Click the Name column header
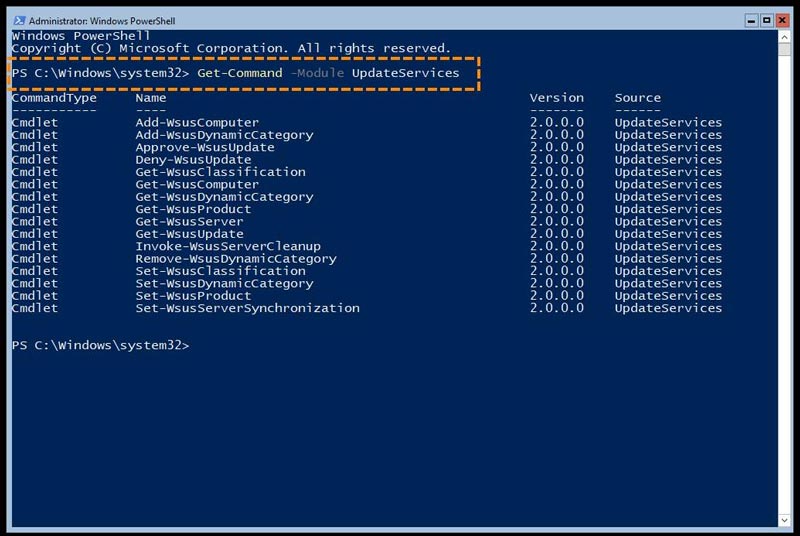 151,98
